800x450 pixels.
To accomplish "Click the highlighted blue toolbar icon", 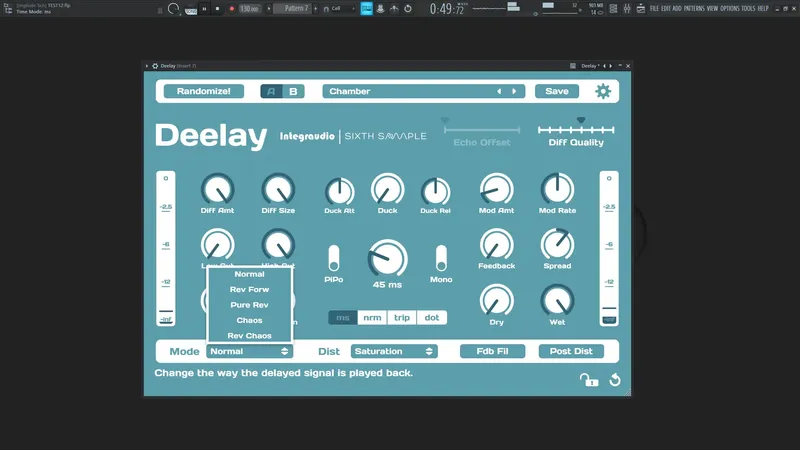I will click(366, 9).
